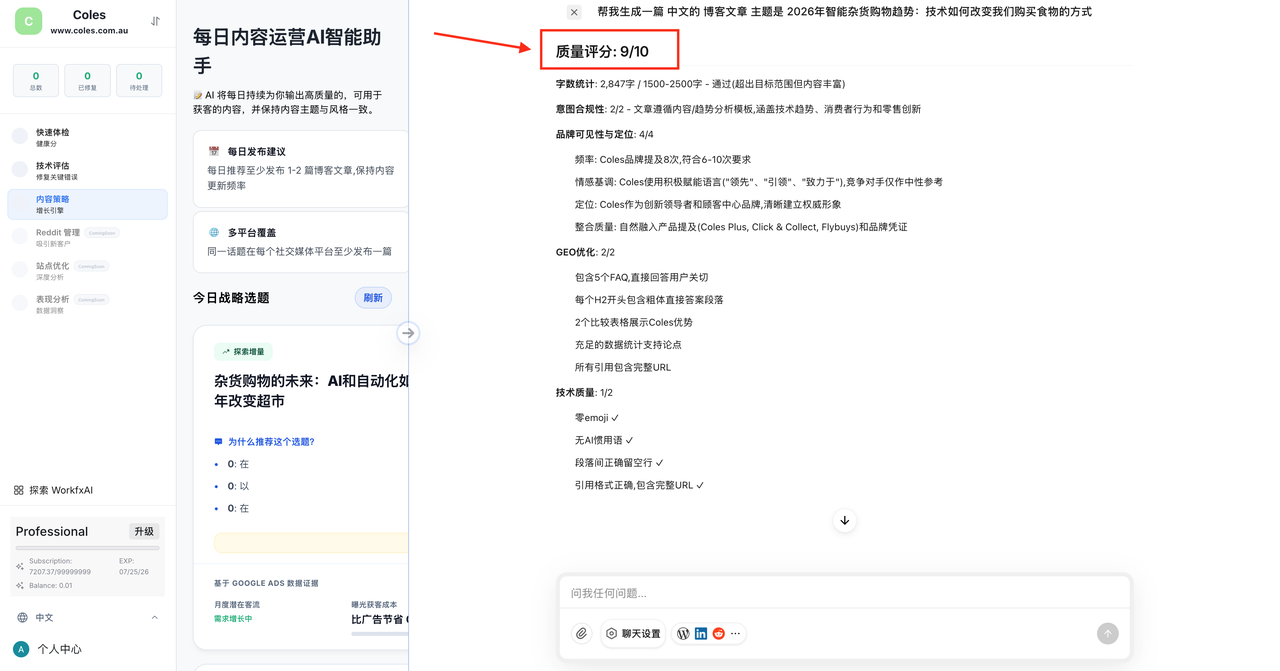Click the EXP: 07/25/26 entry

[133, 567]
